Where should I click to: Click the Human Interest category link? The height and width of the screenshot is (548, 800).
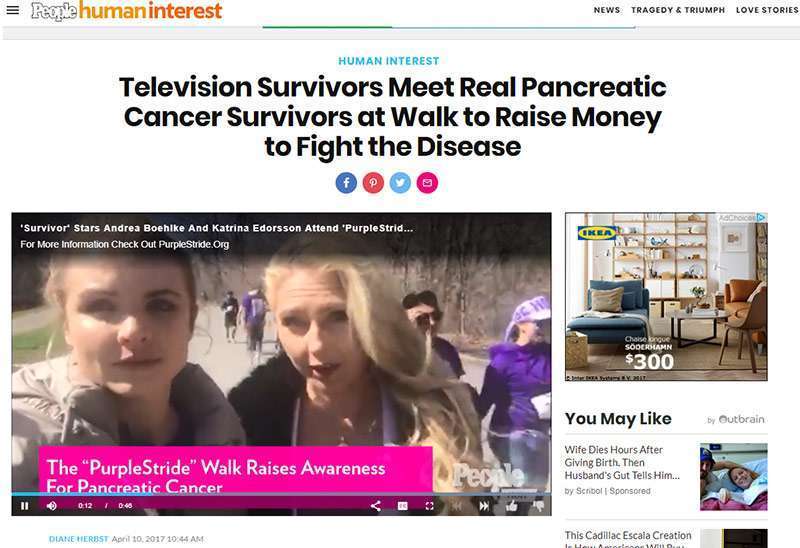click(389, 61)
